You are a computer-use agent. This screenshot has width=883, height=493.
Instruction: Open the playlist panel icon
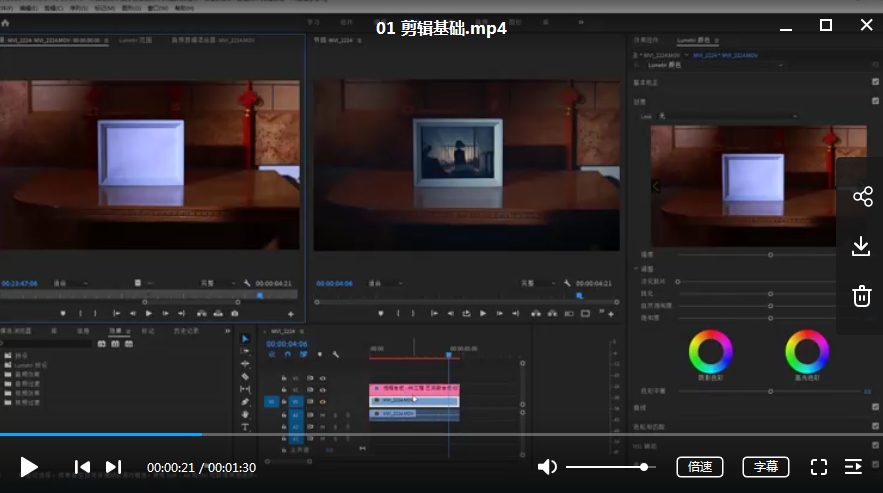pyautogui.click(x=853, y=467)
